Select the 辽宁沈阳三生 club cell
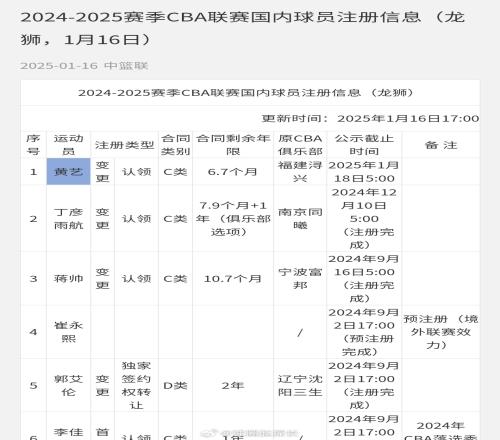Viewport: 500px width, 440px height. tap(300, 385)
